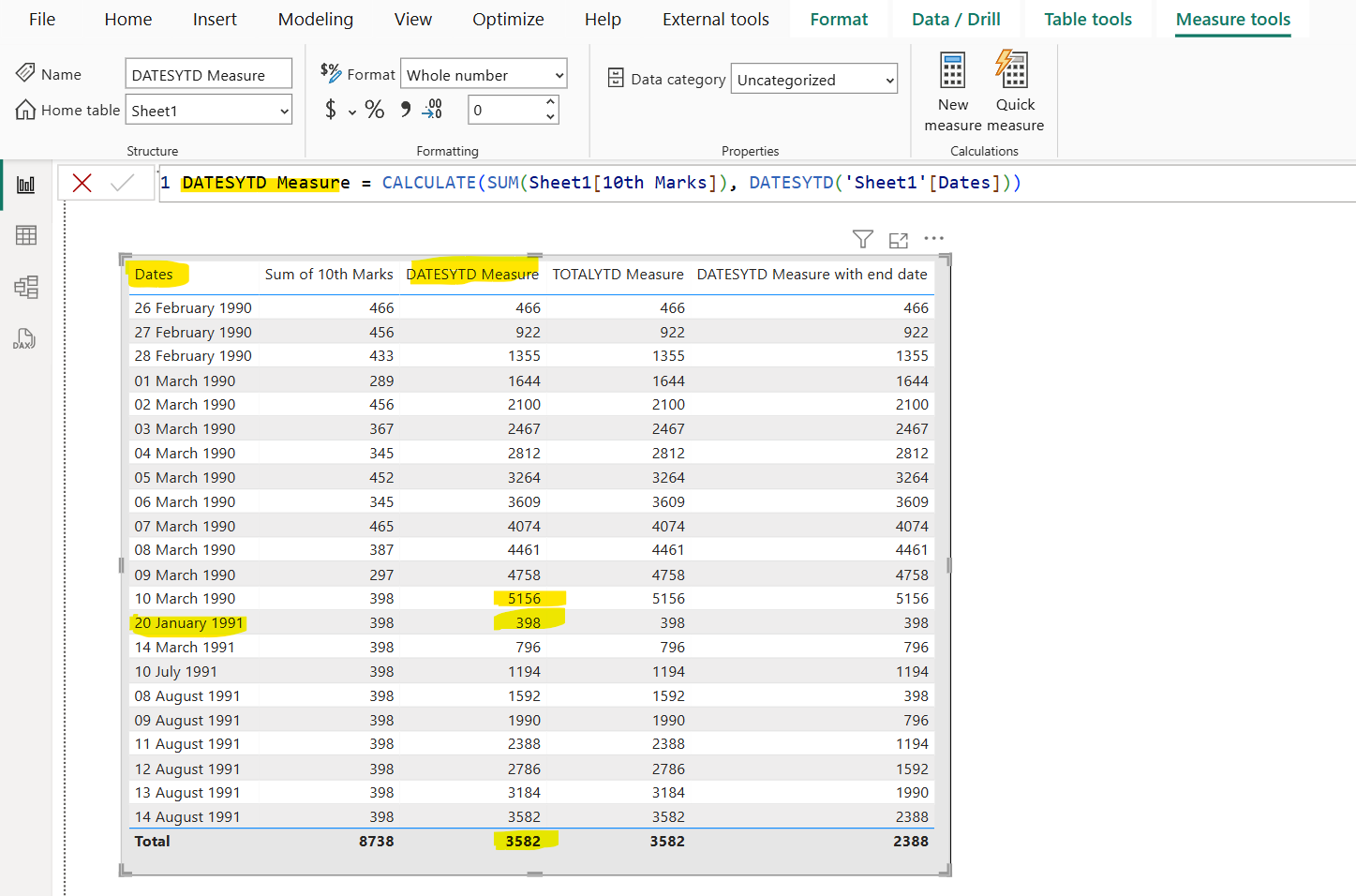Screen dimensions: 1356x896
Task: Enter focus mode on the table visual
Action: point(898,239)
